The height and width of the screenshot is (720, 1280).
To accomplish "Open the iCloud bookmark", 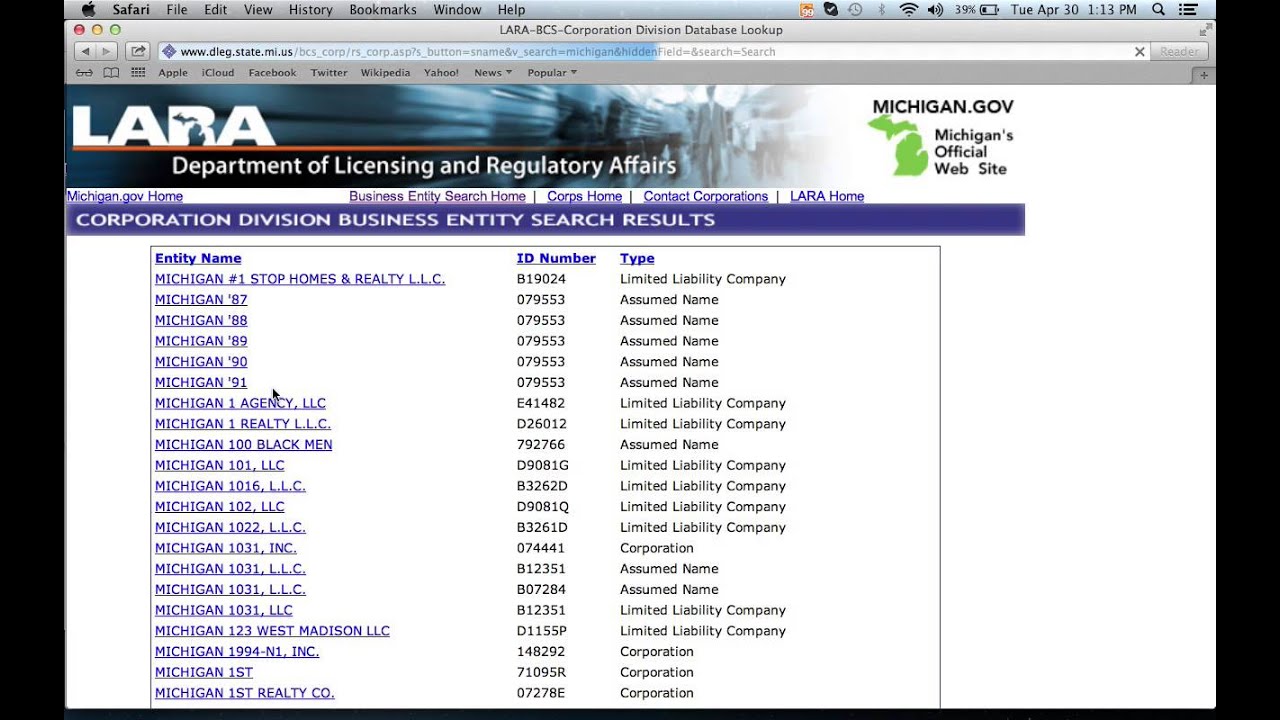I will [218, 72].
